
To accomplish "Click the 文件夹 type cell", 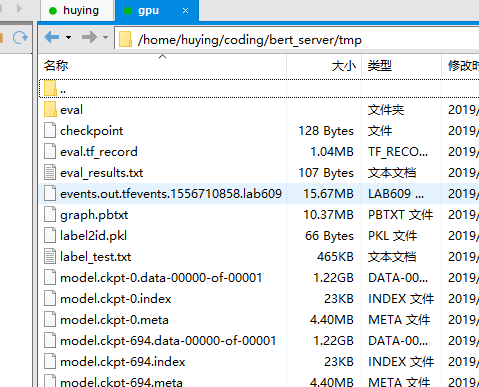I will [386, 110].
